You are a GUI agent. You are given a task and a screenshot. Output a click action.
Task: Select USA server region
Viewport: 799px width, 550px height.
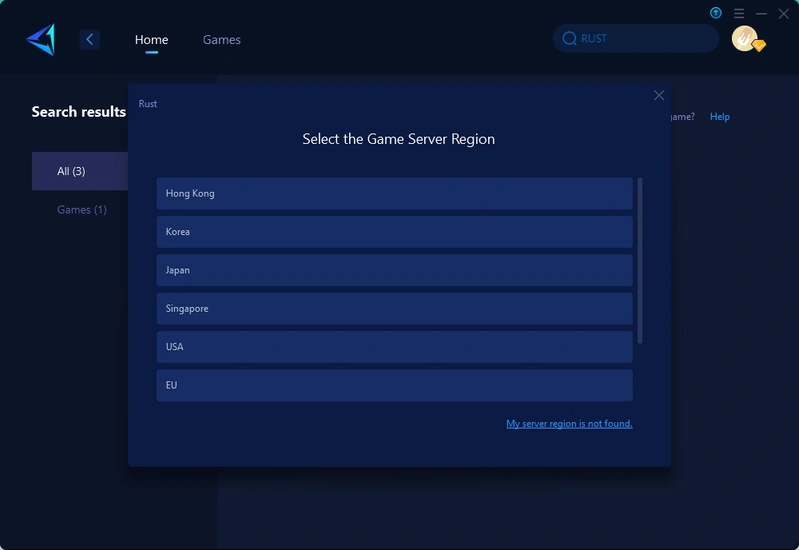[394, 347]
